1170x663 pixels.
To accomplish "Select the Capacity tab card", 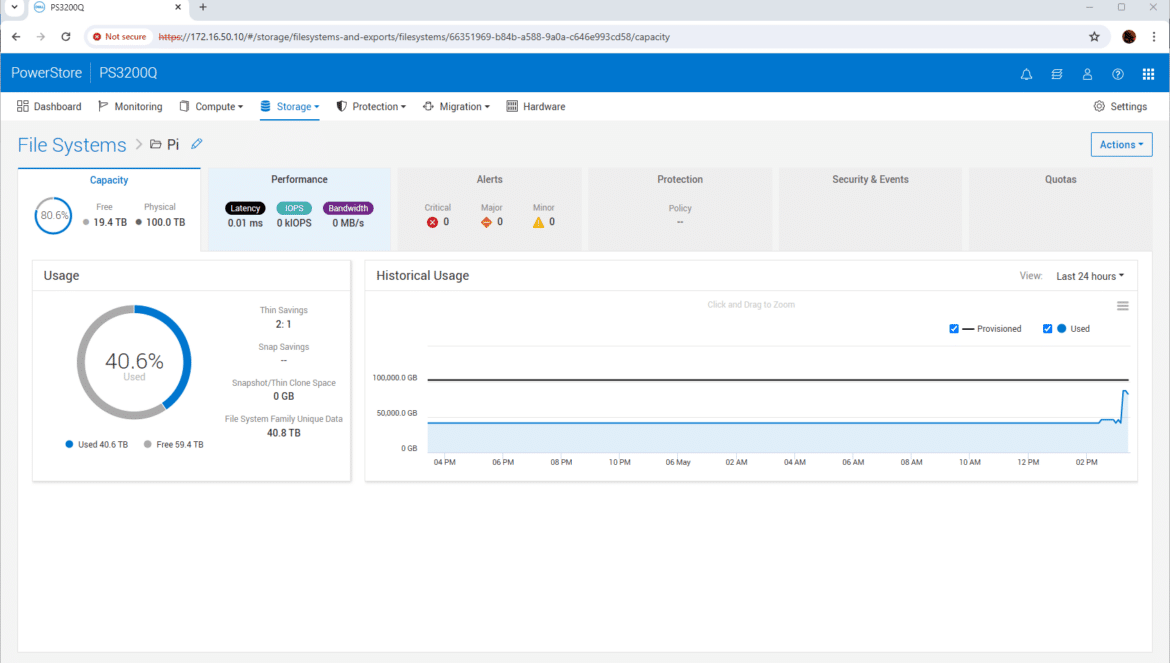I will [x=109, y=210].
